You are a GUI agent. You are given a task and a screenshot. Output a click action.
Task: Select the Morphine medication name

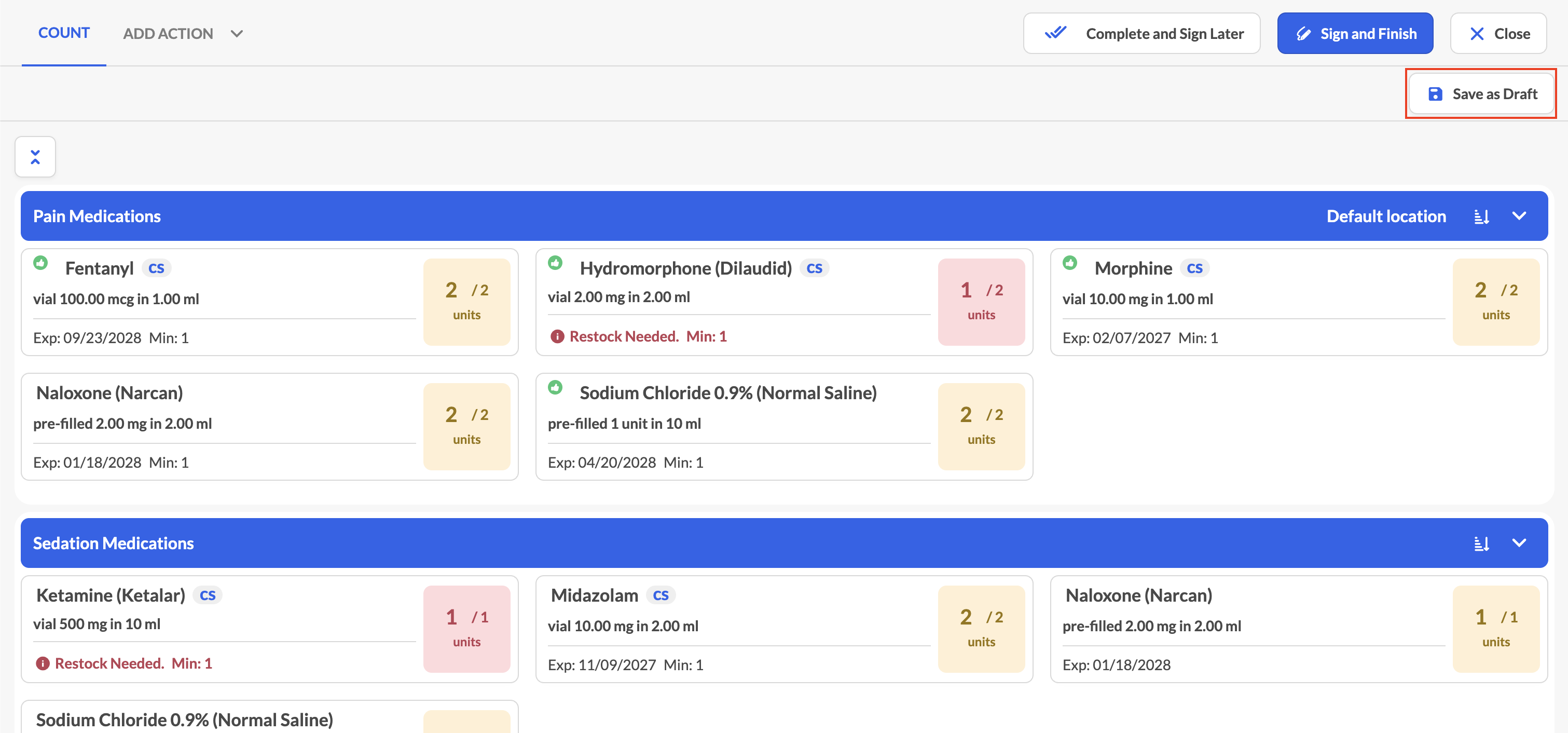[x=1133, y=268]
